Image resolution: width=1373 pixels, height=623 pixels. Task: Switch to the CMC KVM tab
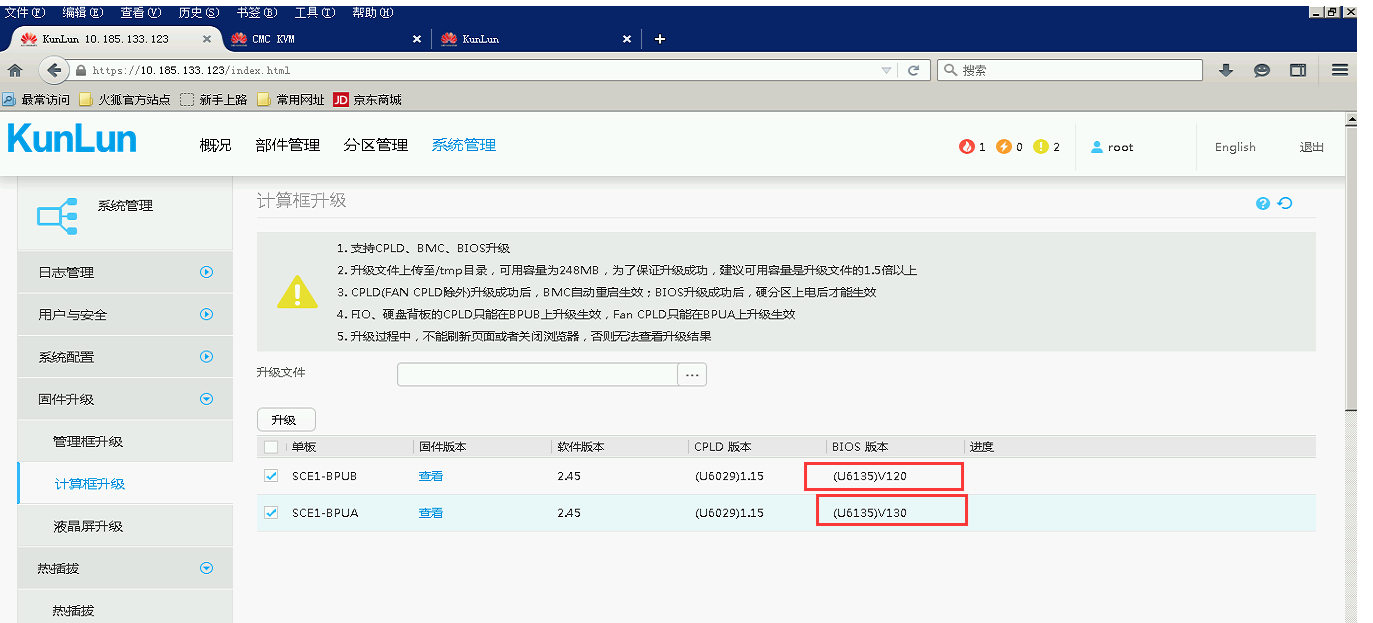coord(327,39)
